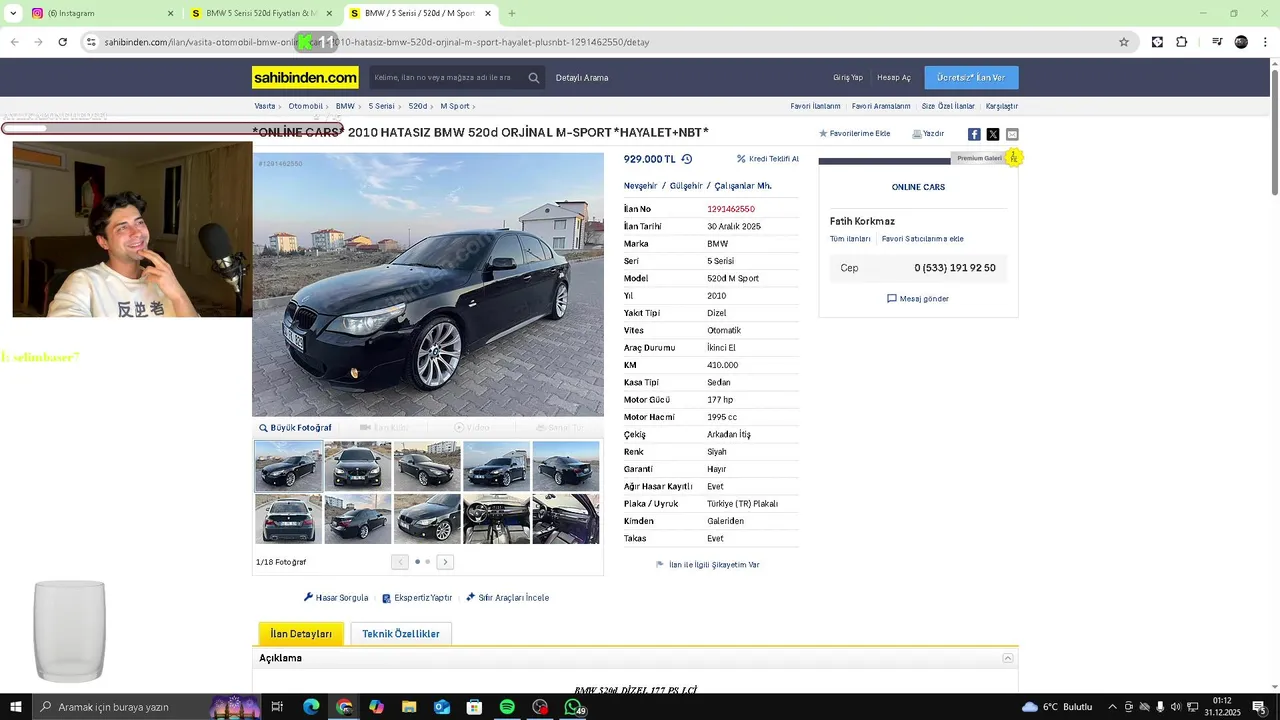Viewport: 1280px width, 720px height.
Task: Click the Hesap Aç link
Action: click(894, 78)
